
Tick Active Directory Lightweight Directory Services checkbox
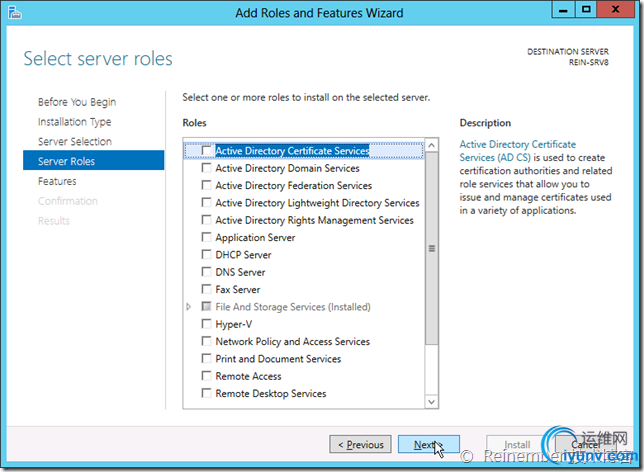pyautogui.click(x=206, y=203)
